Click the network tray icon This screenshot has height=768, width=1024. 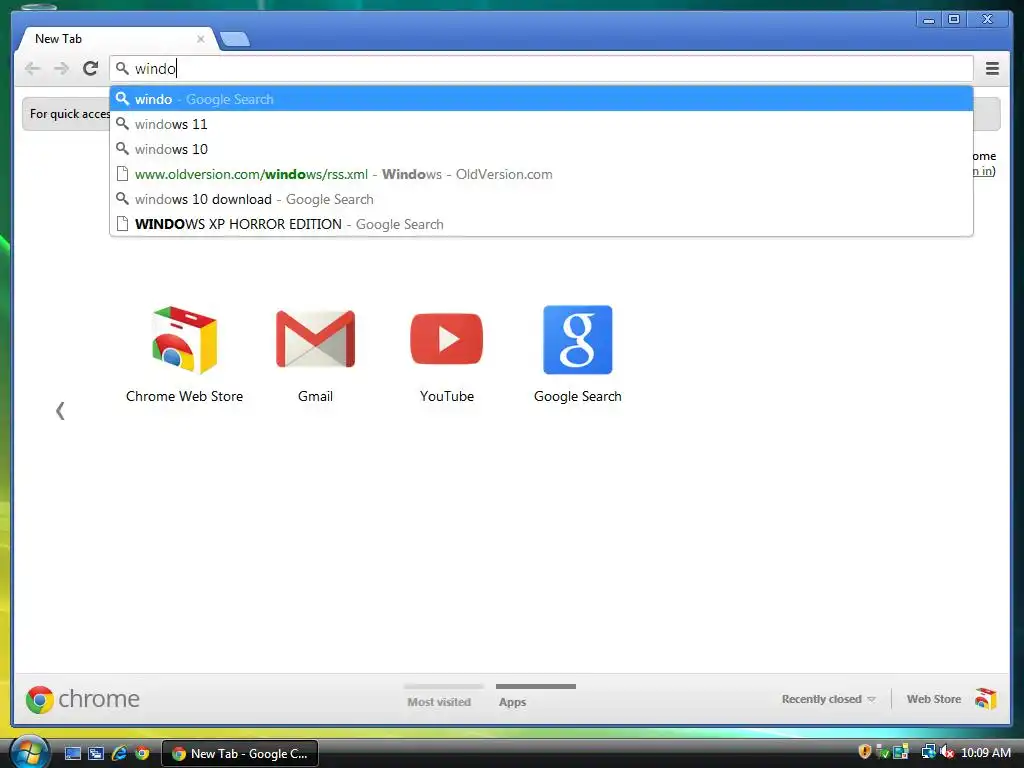pos(928,752)
